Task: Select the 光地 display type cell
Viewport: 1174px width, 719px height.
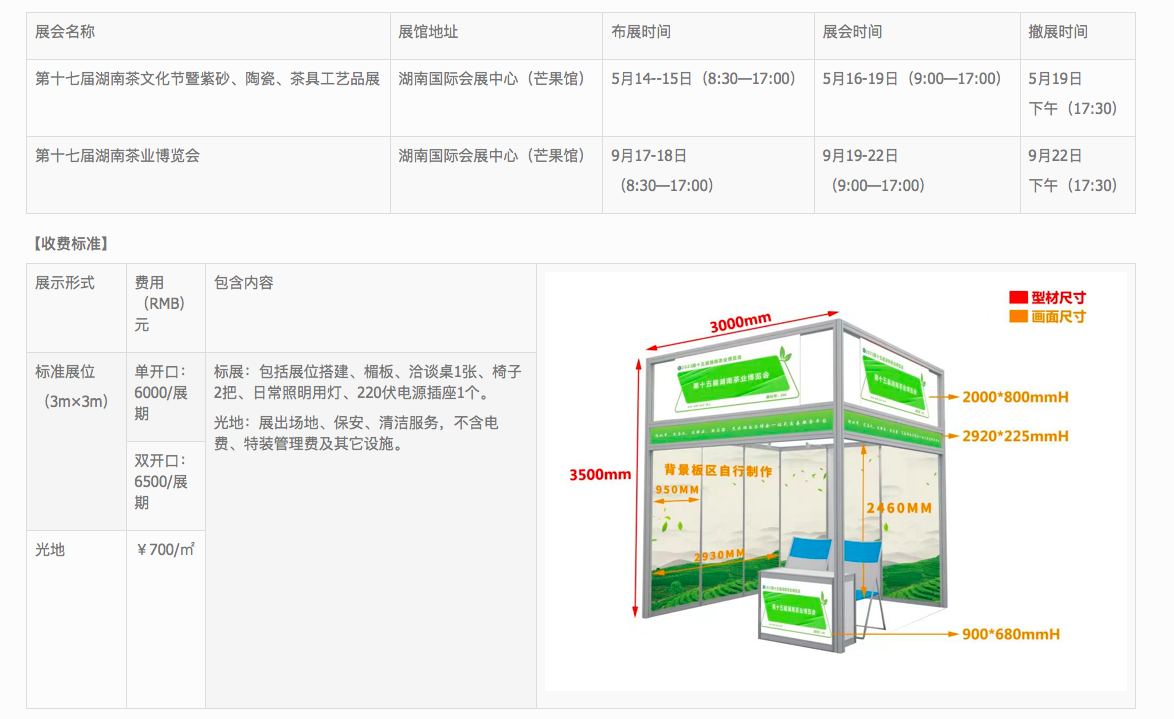Action: click(76, 619)
